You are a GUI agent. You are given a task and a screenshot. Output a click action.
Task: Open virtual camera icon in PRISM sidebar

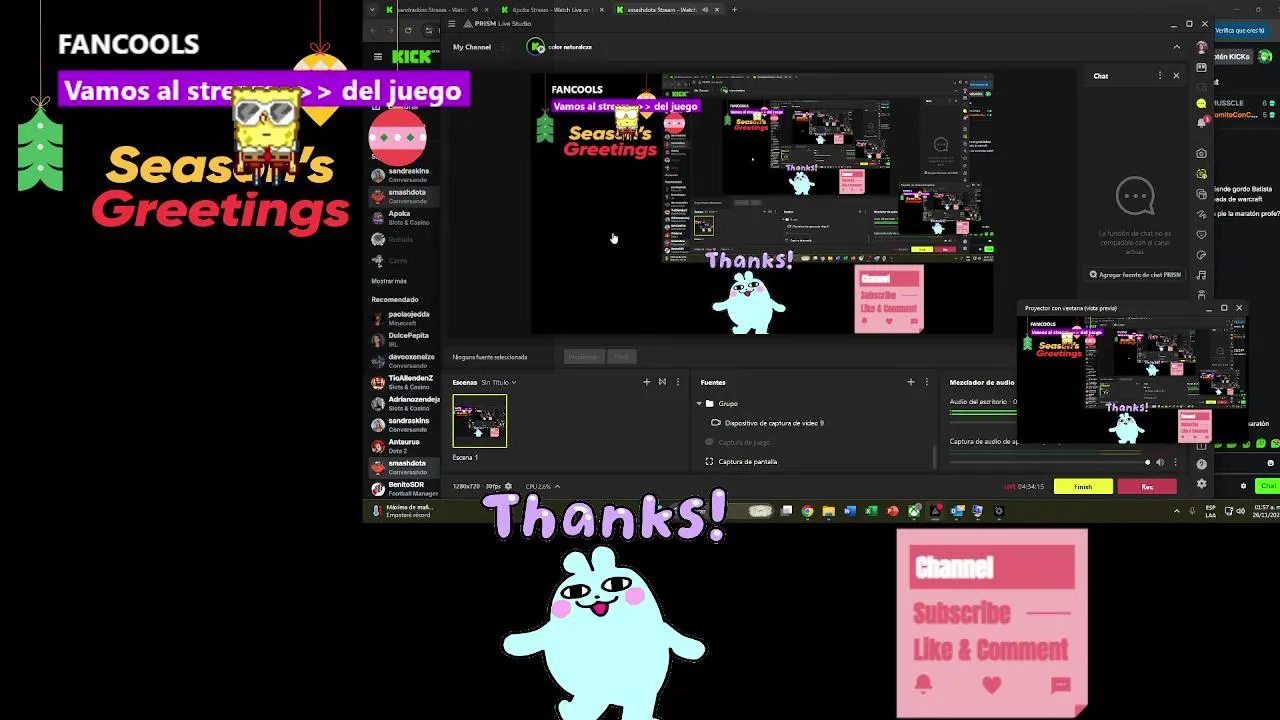1201,174
